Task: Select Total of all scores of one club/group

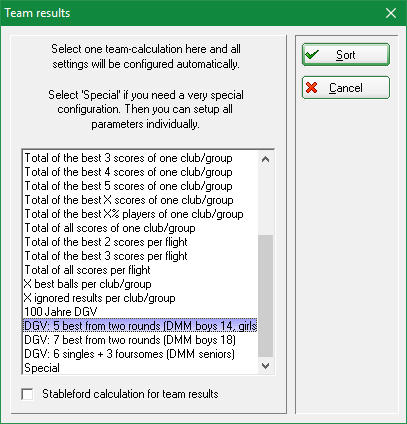Action: (140, 228)
